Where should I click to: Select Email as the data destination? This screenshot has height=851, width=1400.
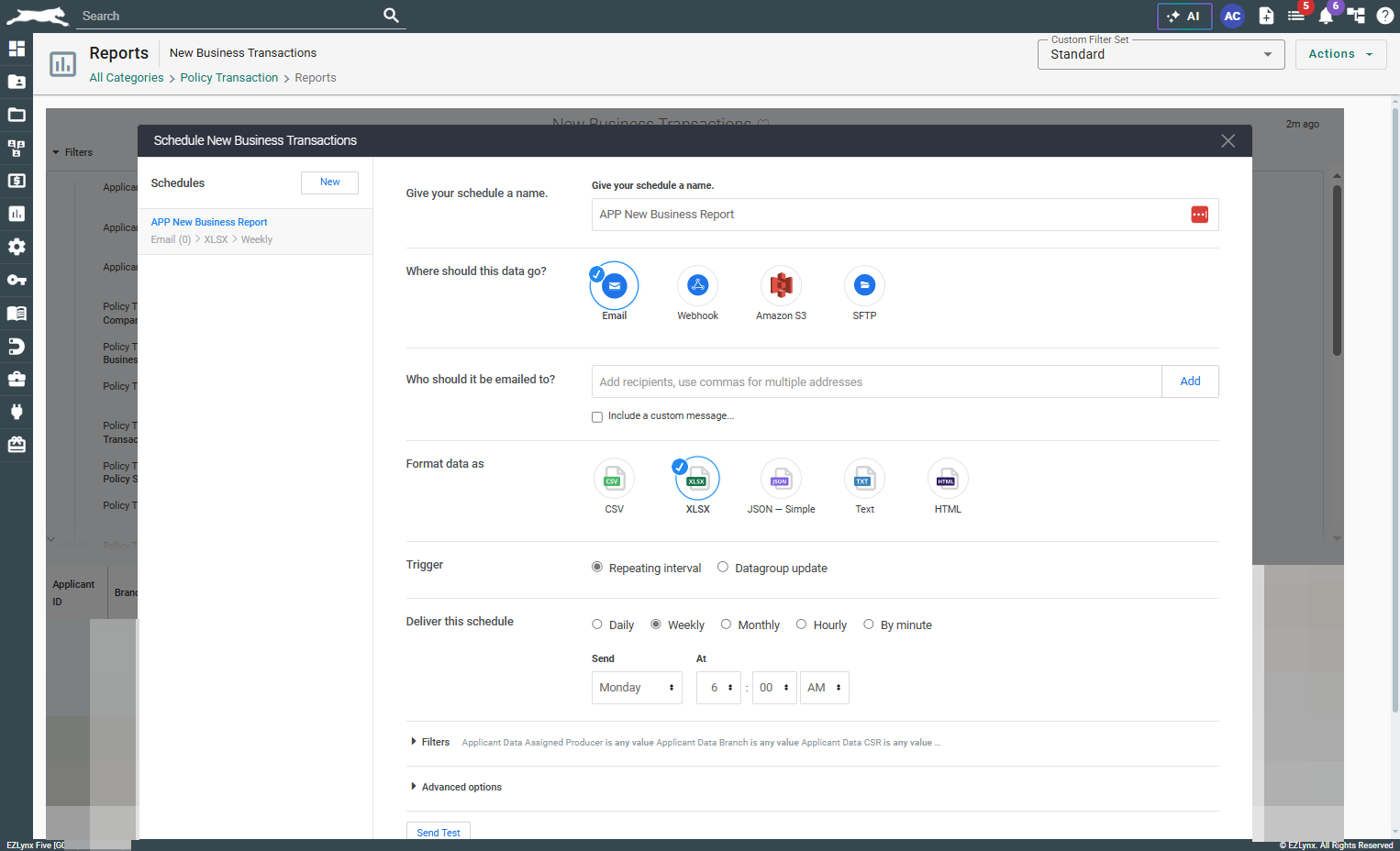click(614, 286)
